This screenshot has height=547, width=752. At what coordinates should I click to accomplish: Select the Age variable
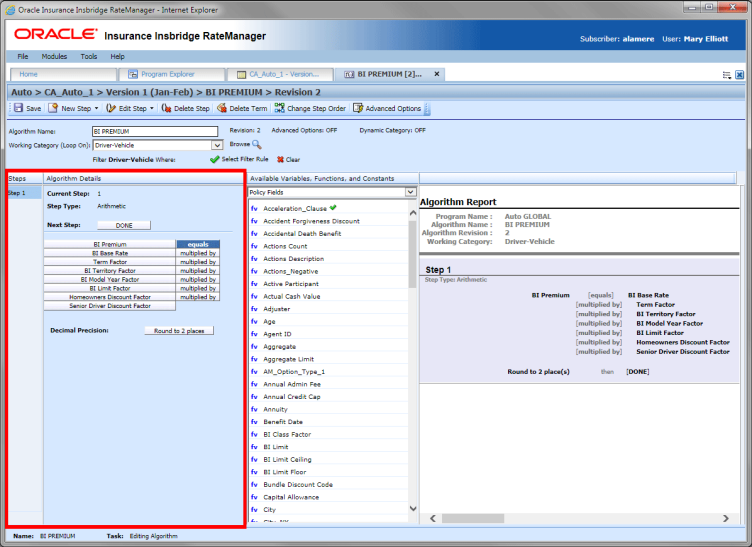269,322
